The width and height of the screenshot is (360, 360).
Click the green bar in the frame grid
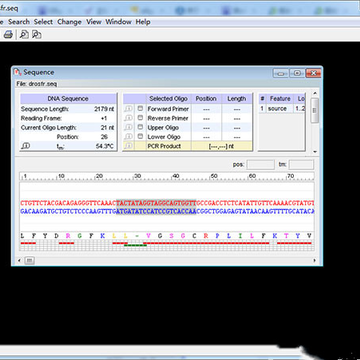(x=135, y=245)
